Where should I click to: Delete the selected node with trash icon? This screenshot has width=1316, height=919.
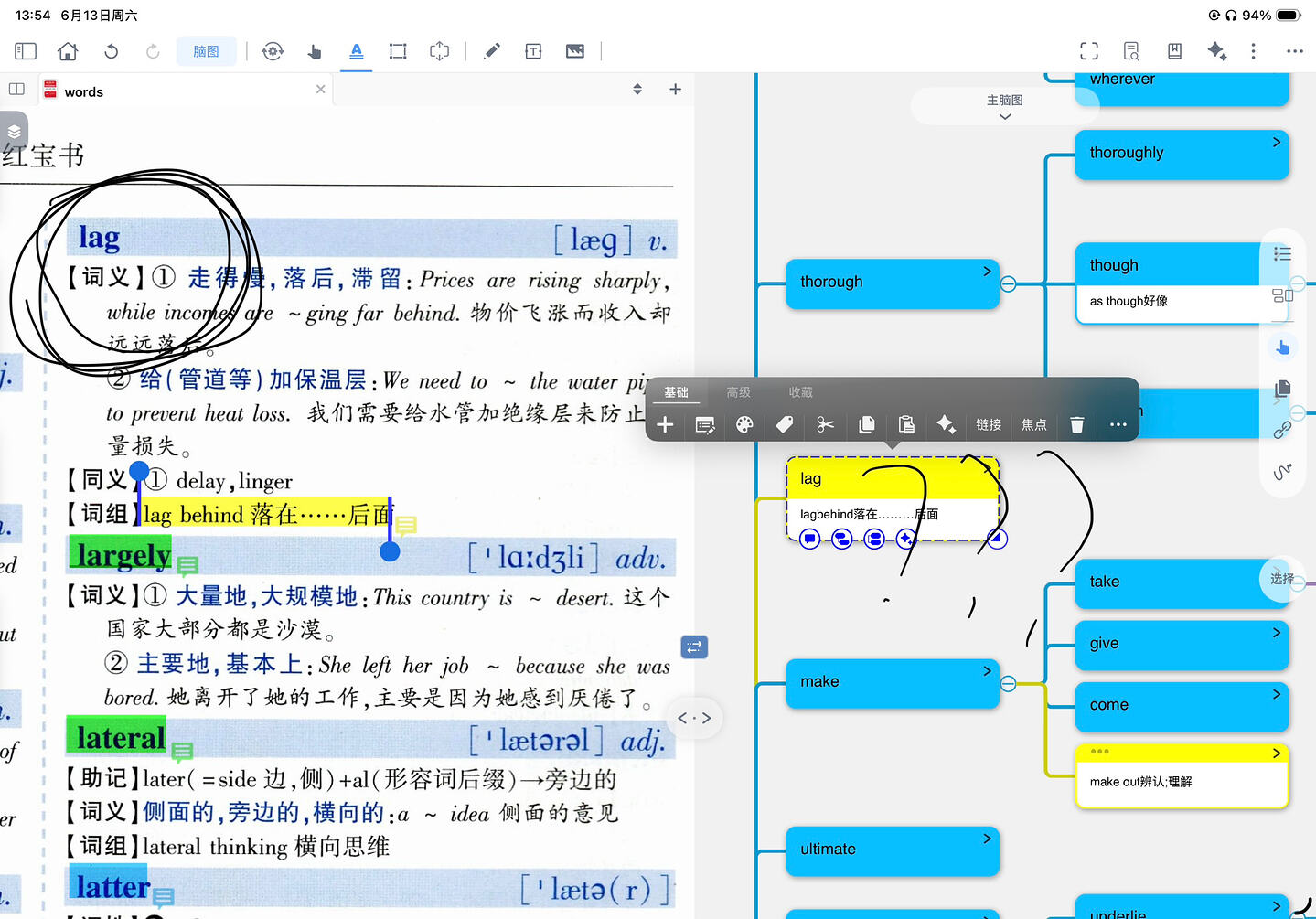(1077, 424)
